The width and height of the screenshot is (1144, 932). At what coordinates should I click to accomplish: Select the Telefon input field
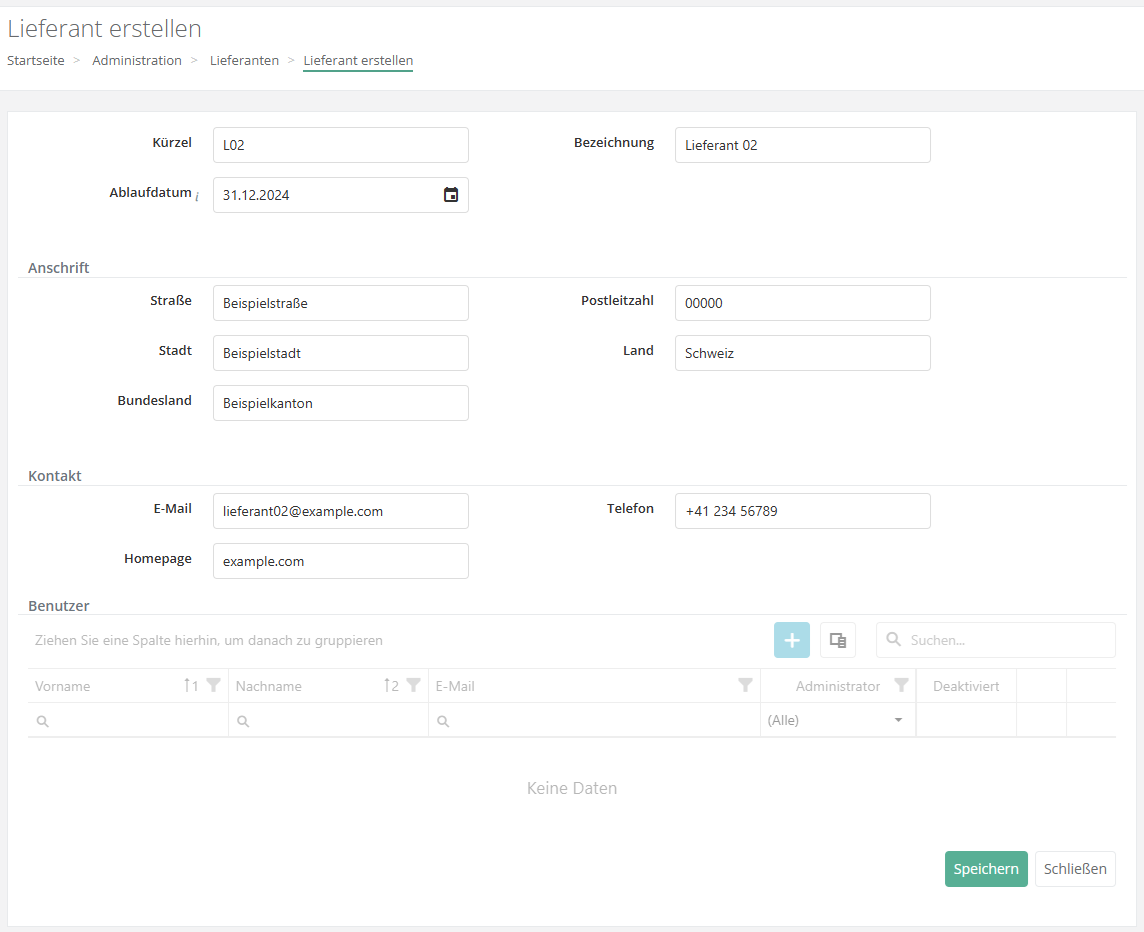pos(802,511)
